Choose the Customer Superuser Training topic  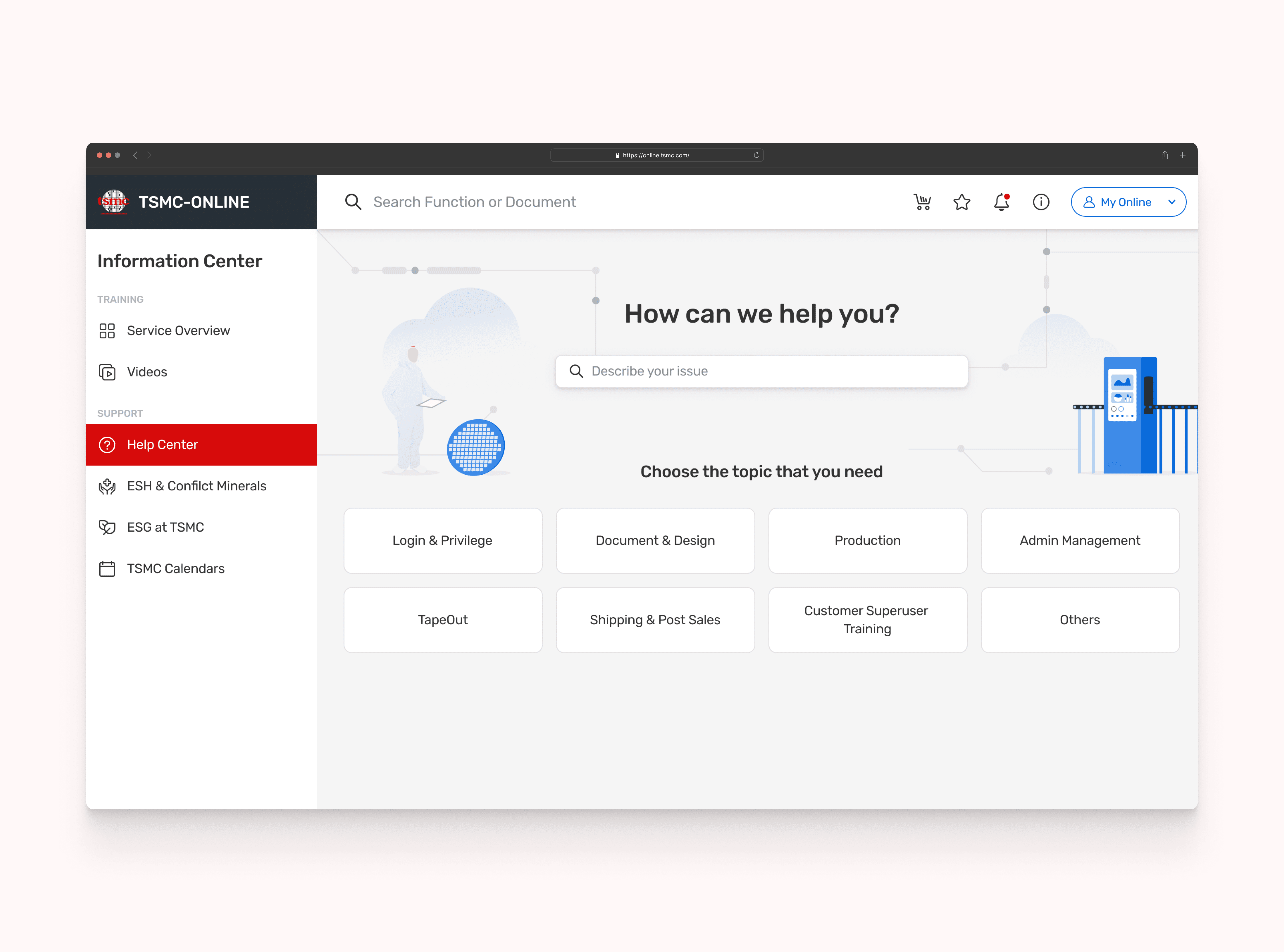[x=867, y=620]
